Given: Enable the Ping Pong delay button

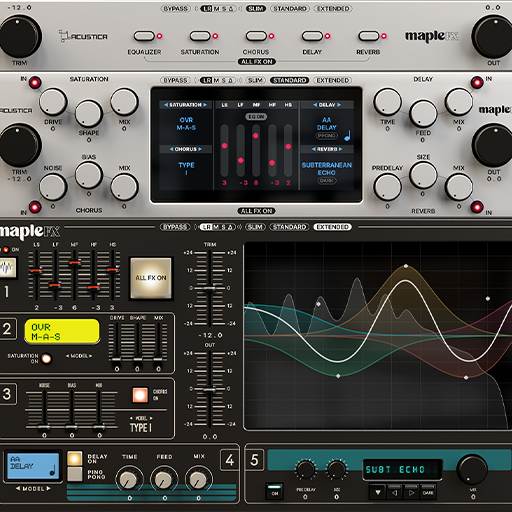Looking at the screenshot, I should 75,474.
